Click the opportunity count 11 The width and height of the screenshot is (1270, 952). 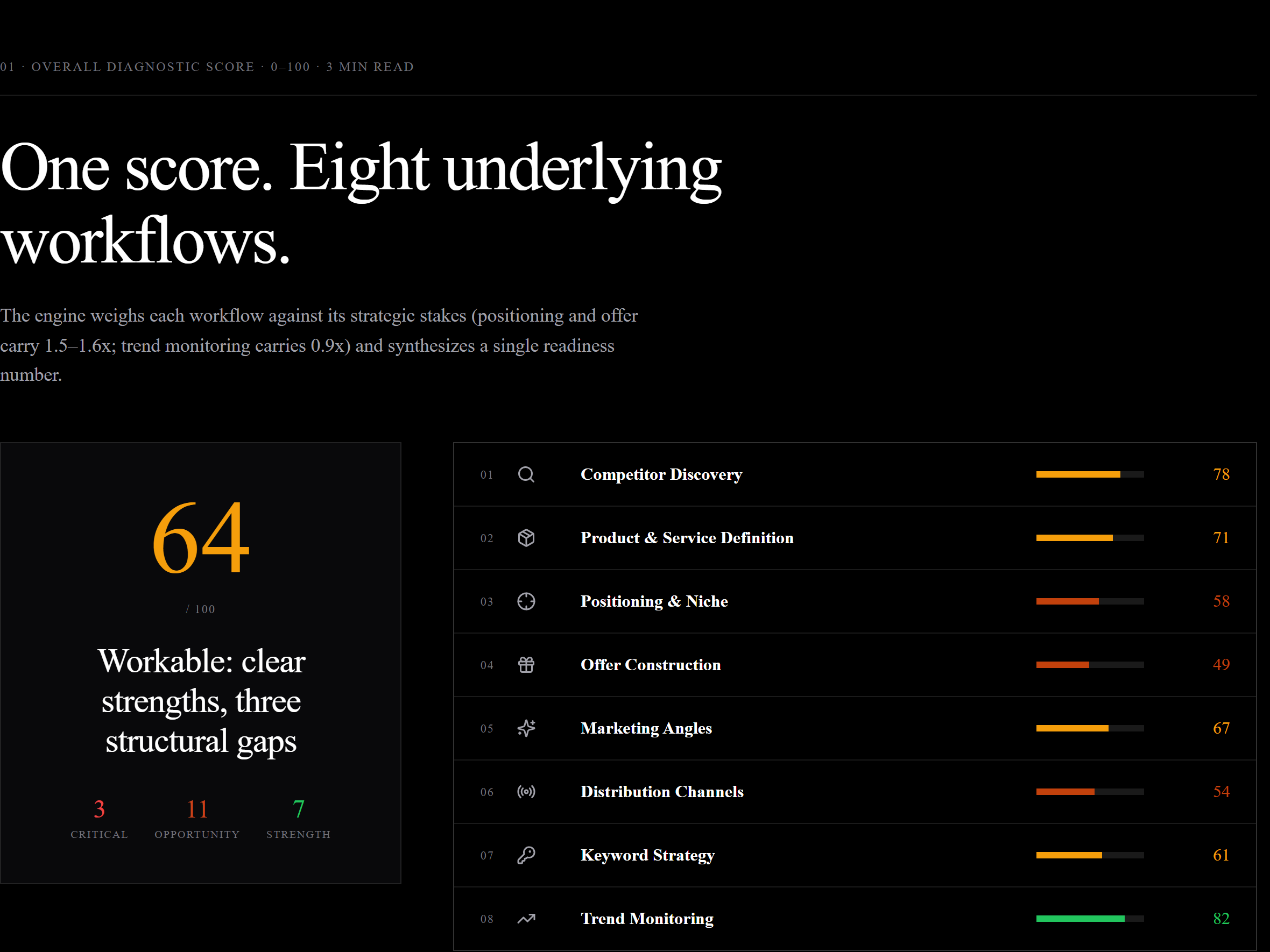coord(197,809)
